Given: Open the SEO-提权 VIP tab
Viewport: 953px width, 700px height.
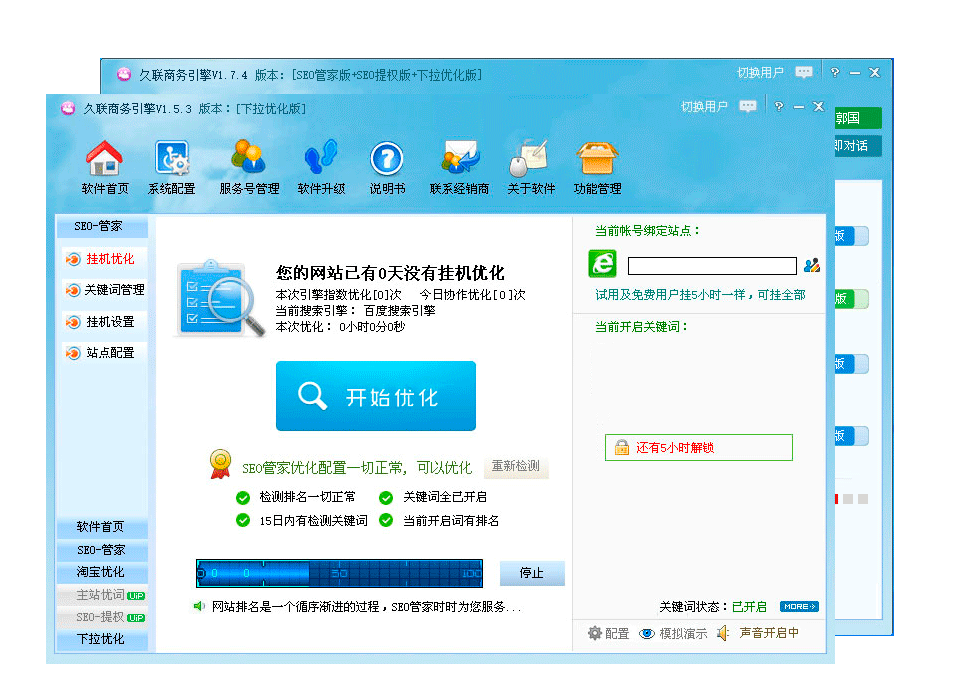Looking at the screenshot, I should [102, 617].
